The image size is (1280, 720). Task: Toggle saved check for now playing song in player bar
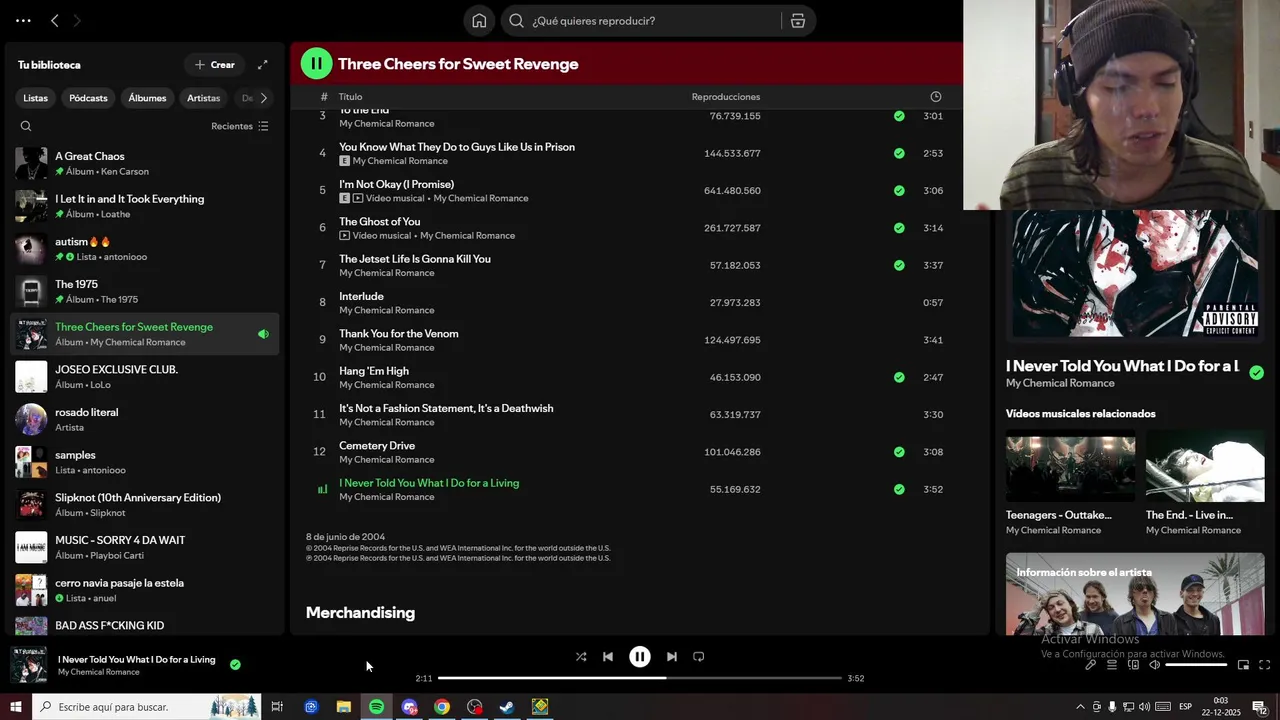(235, 664)
